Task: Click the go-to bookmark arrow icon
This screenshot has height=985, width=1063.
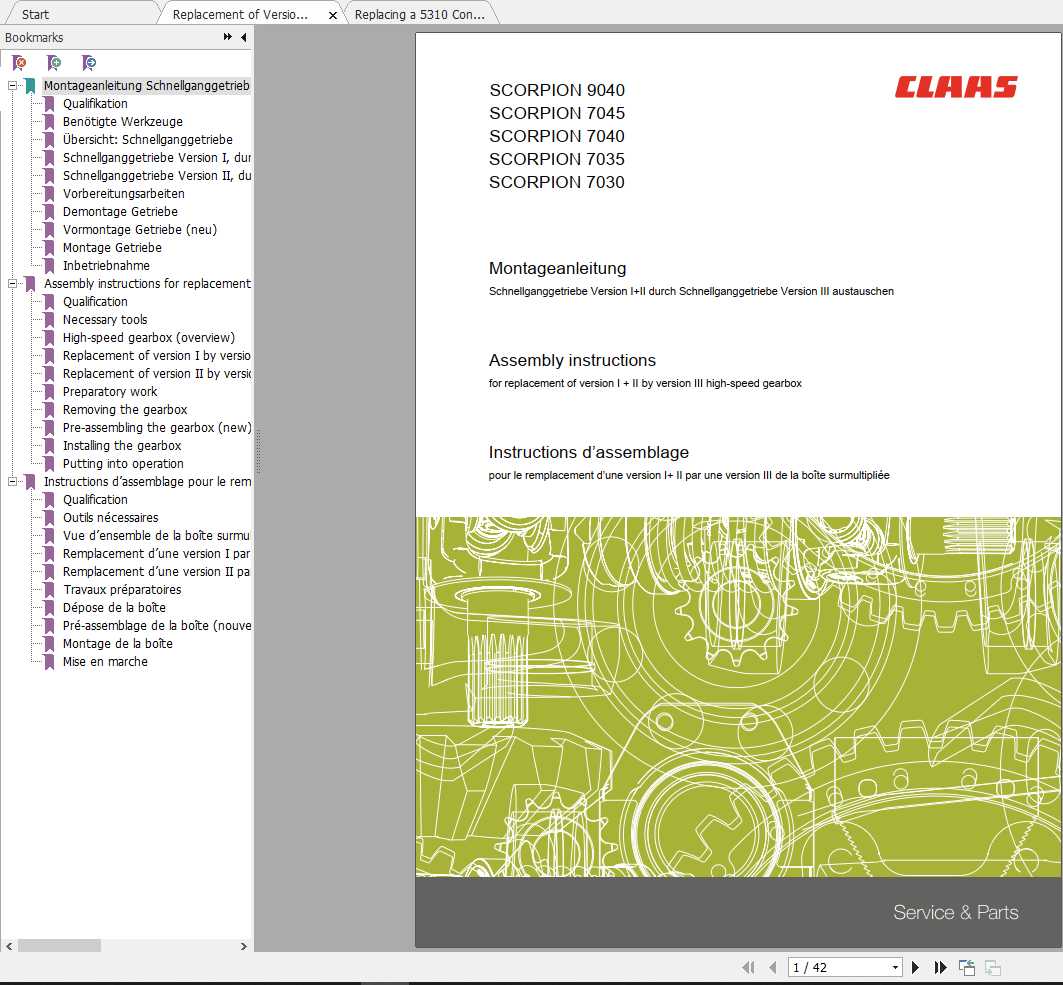Action: 89,63
